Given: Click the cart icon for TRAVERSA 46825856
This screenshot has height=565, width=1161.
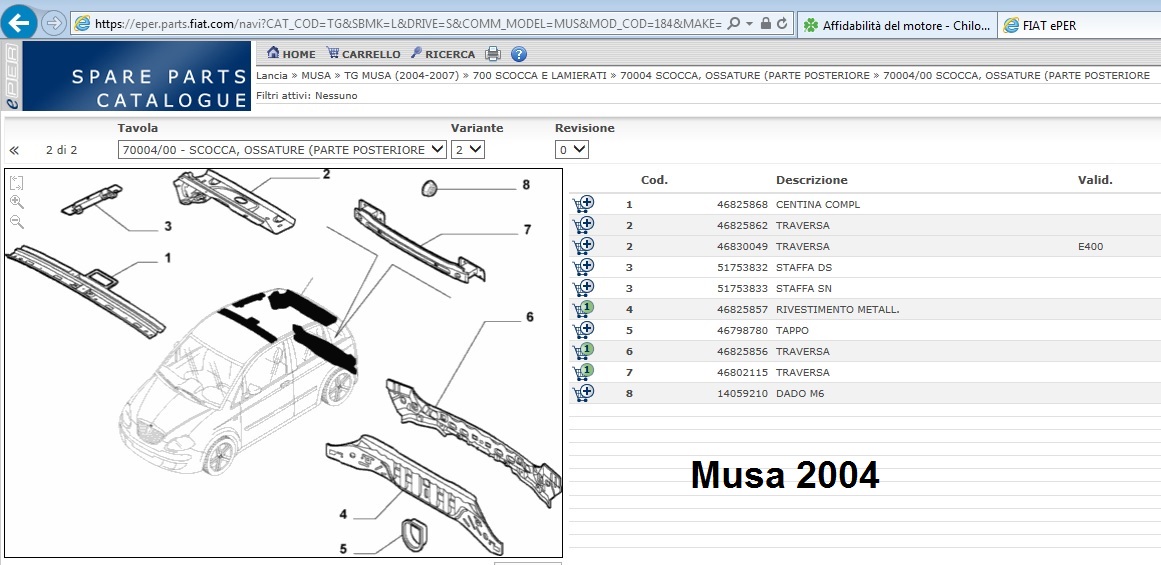Looking at the screenshot, I should point(583,351).
